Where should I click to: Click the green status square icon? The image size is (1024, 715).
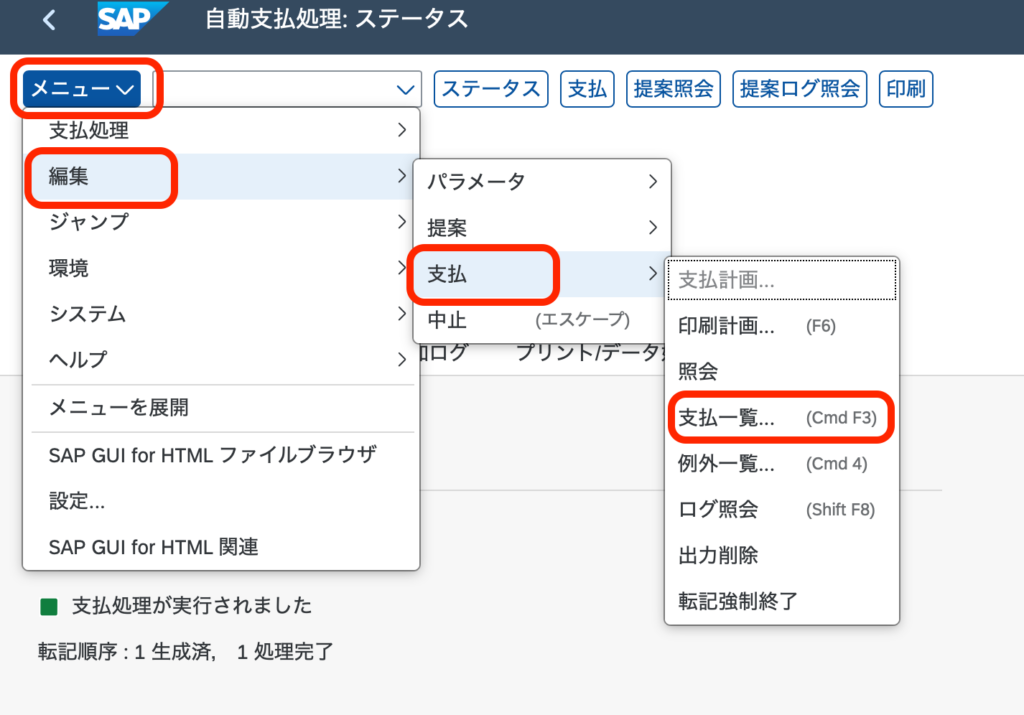click(49, 607)
